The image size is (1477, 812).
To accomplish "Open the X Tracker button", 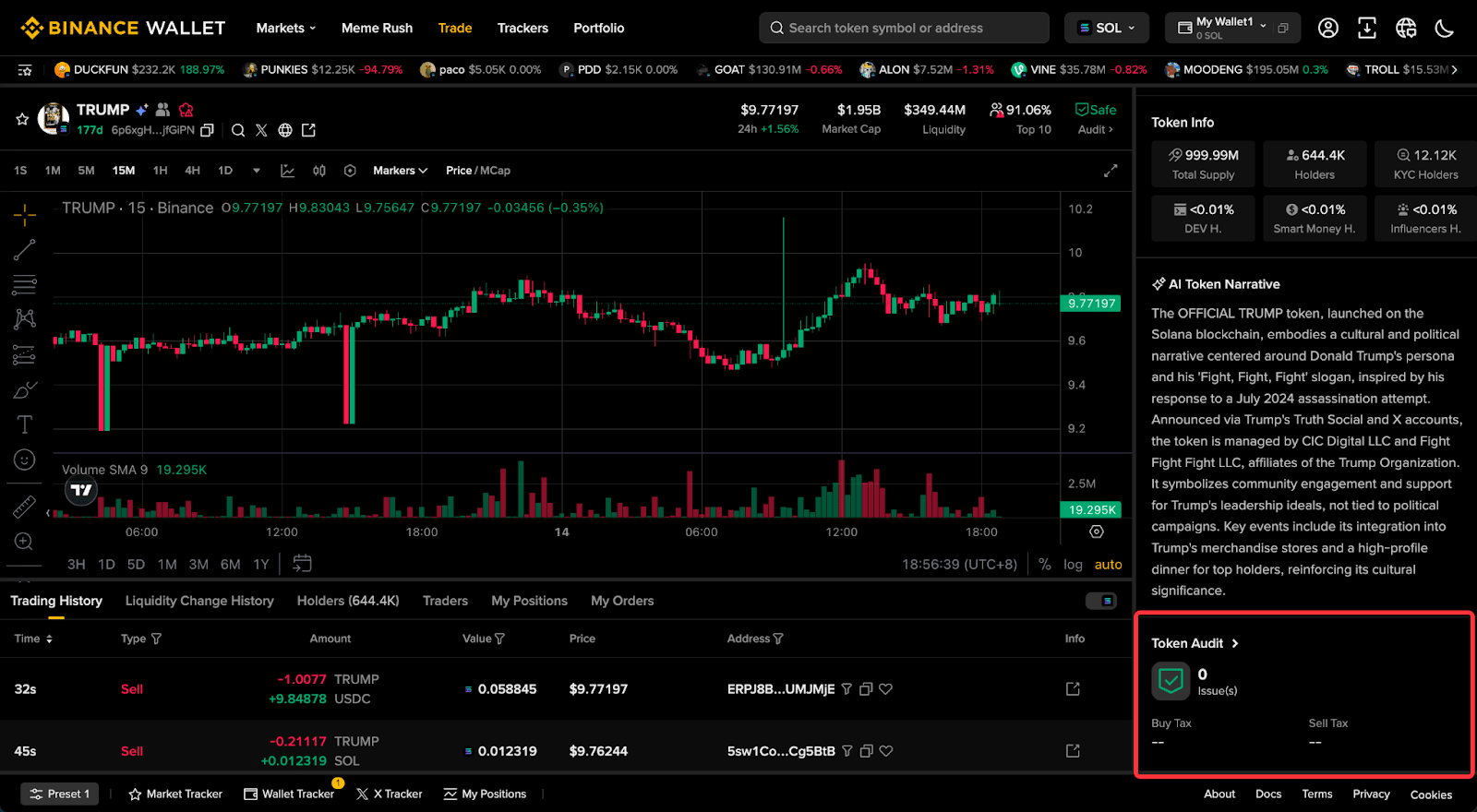I will pyautogui.click(x=389, y=794).
